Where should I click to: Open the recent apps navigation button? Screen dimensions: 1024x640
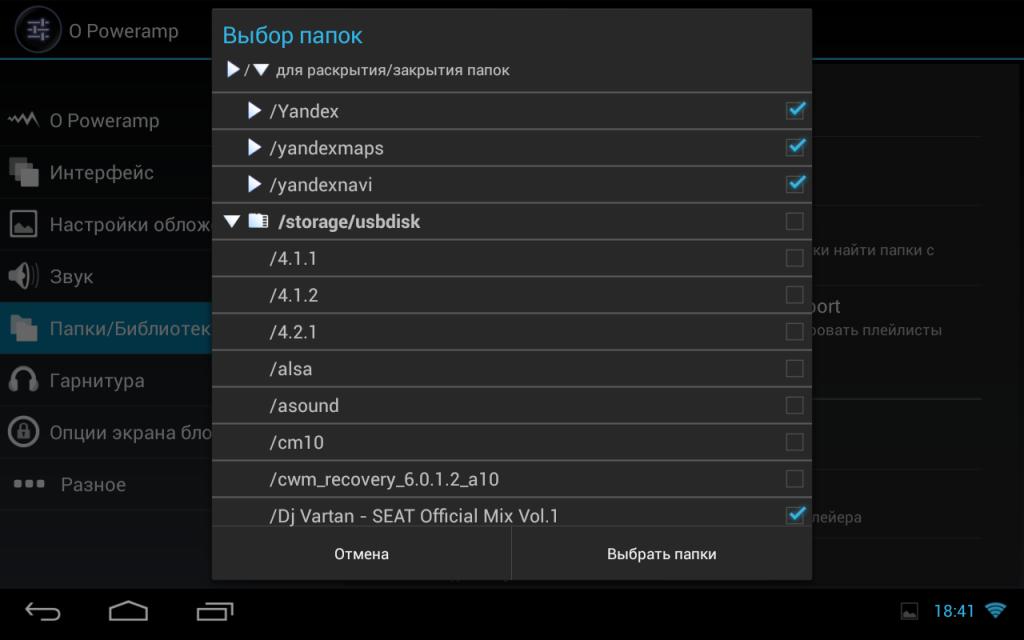coord(215,611)
